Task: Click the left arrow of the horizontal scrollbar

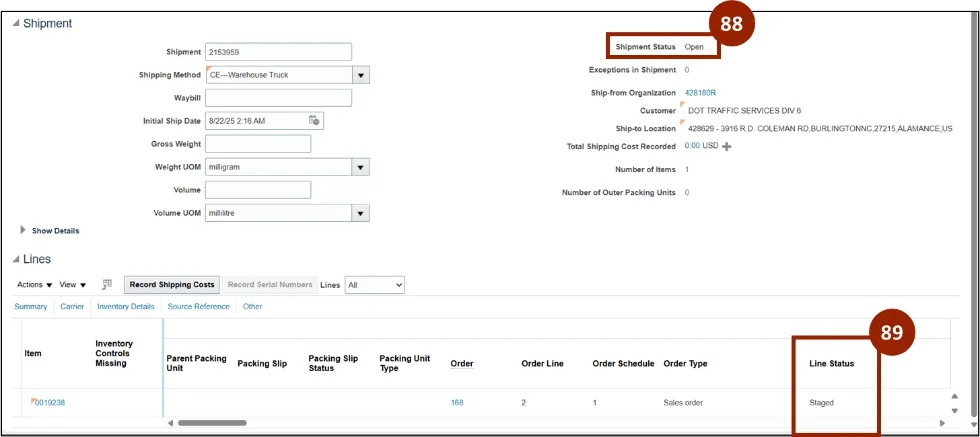Action: (171, 423)
